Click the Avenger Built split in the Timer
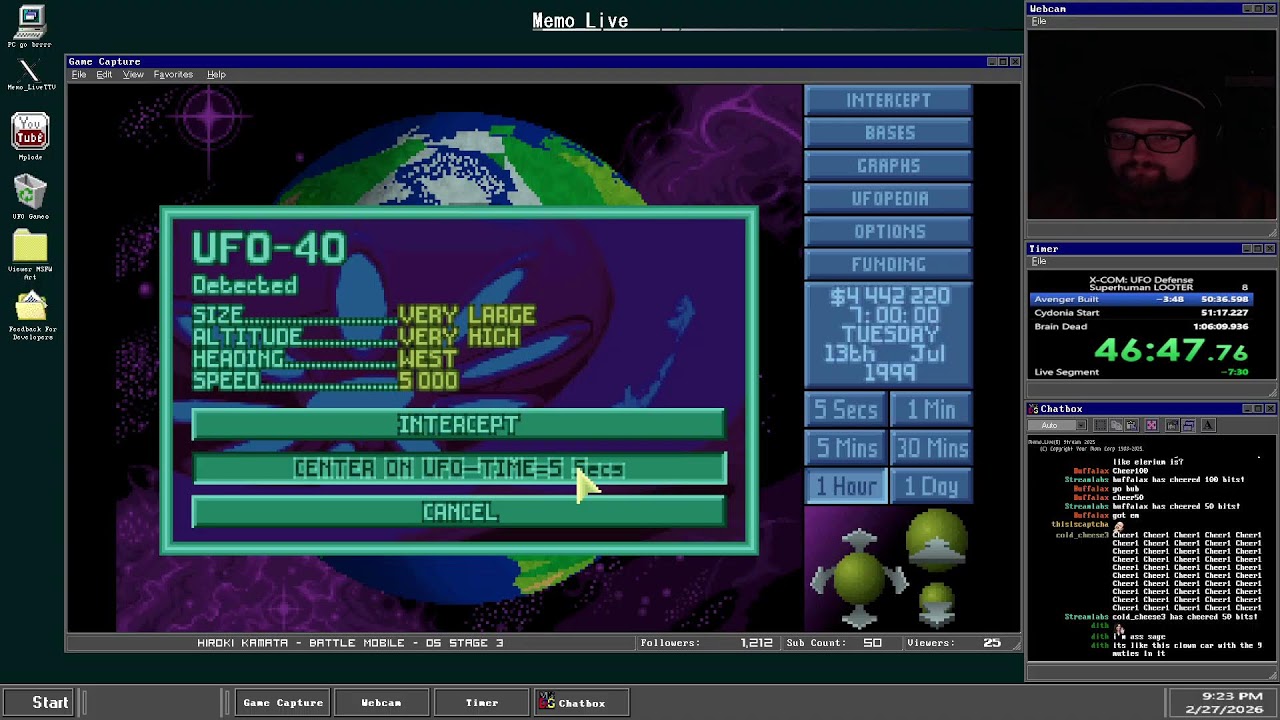This screenshot has height=720, width=1280. [x=1139, y=299]
